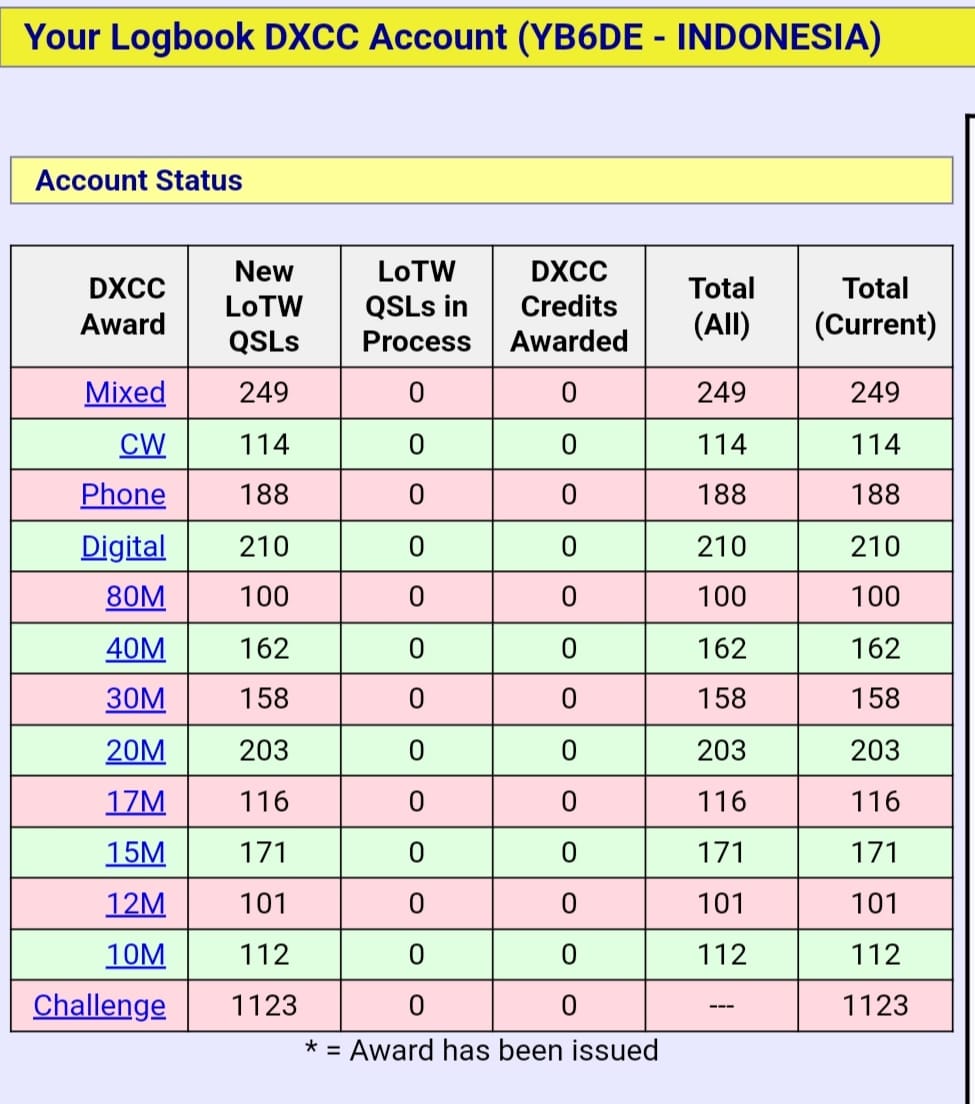Viewport: 975px width, 1104px height.
Task: Click the dashes in the Challenge row
Action: pos(722,1007)
